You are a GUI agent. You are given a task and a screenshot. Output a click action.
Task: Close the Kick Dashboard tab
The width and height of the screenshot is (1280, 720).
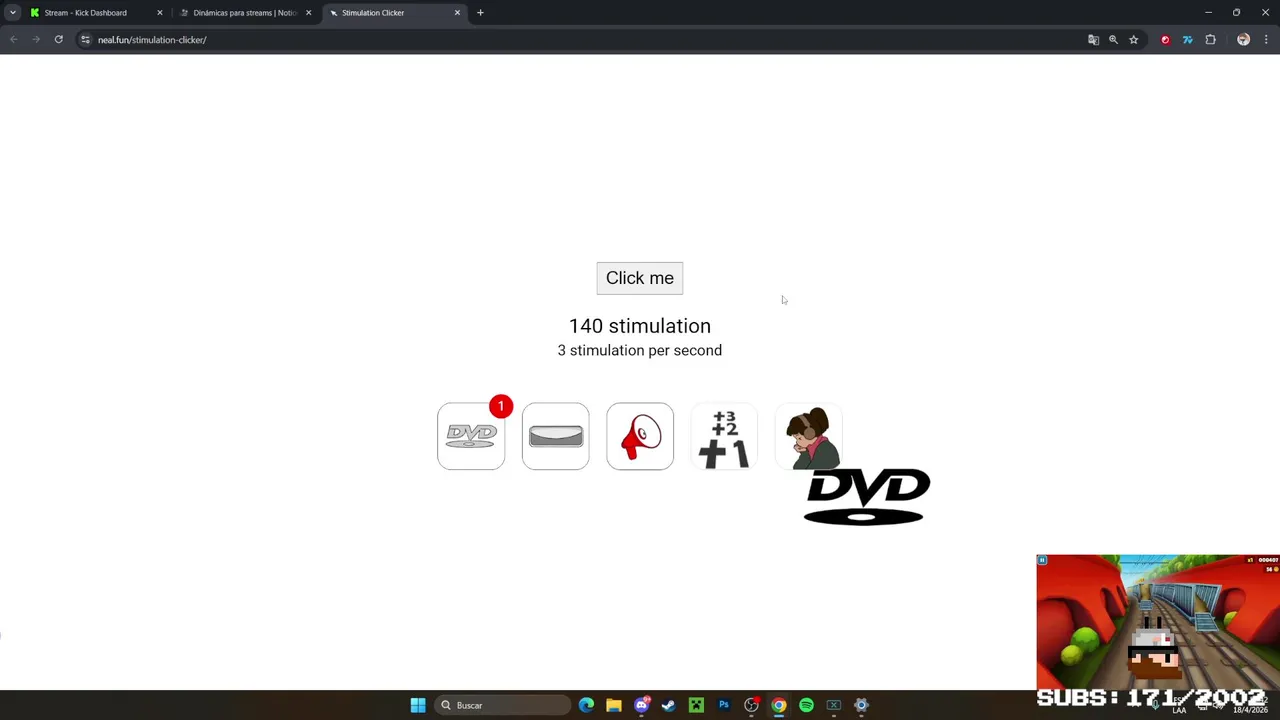(159, 13)
